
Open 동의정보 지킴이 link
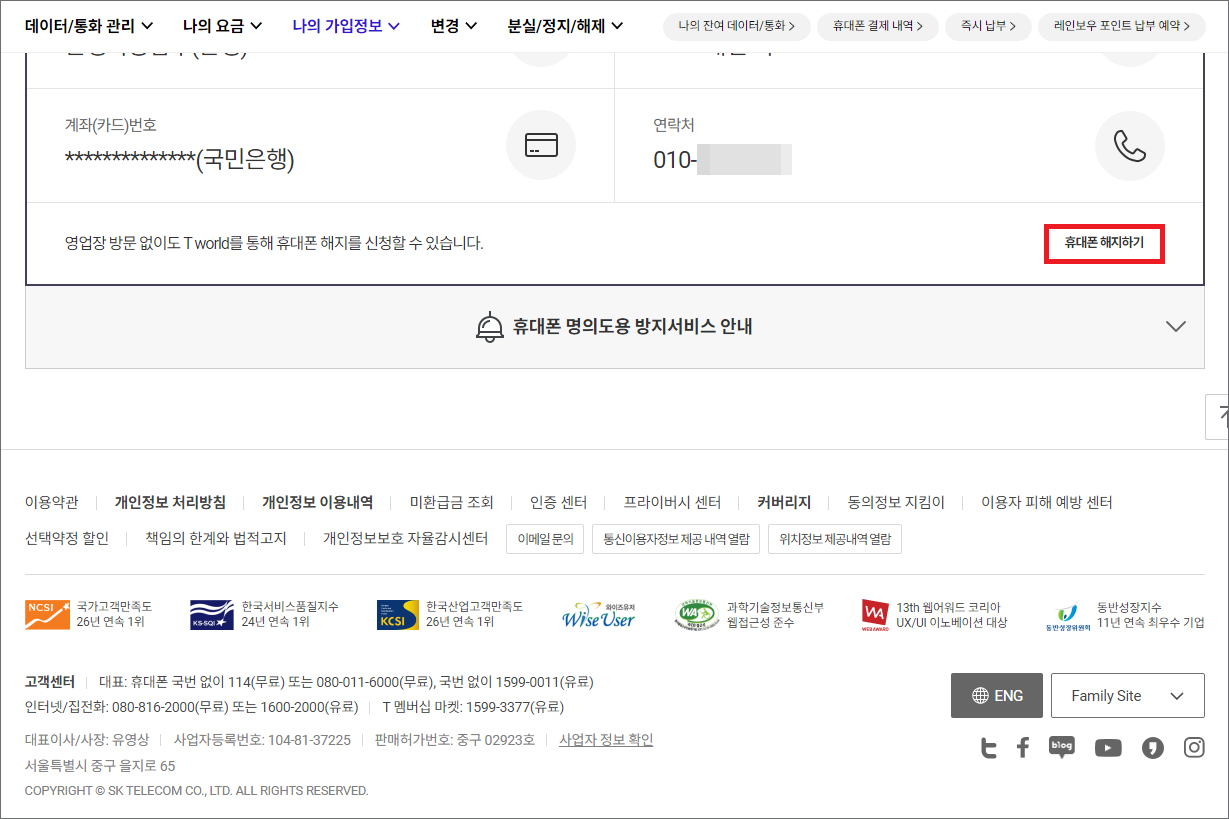[896, 502]
